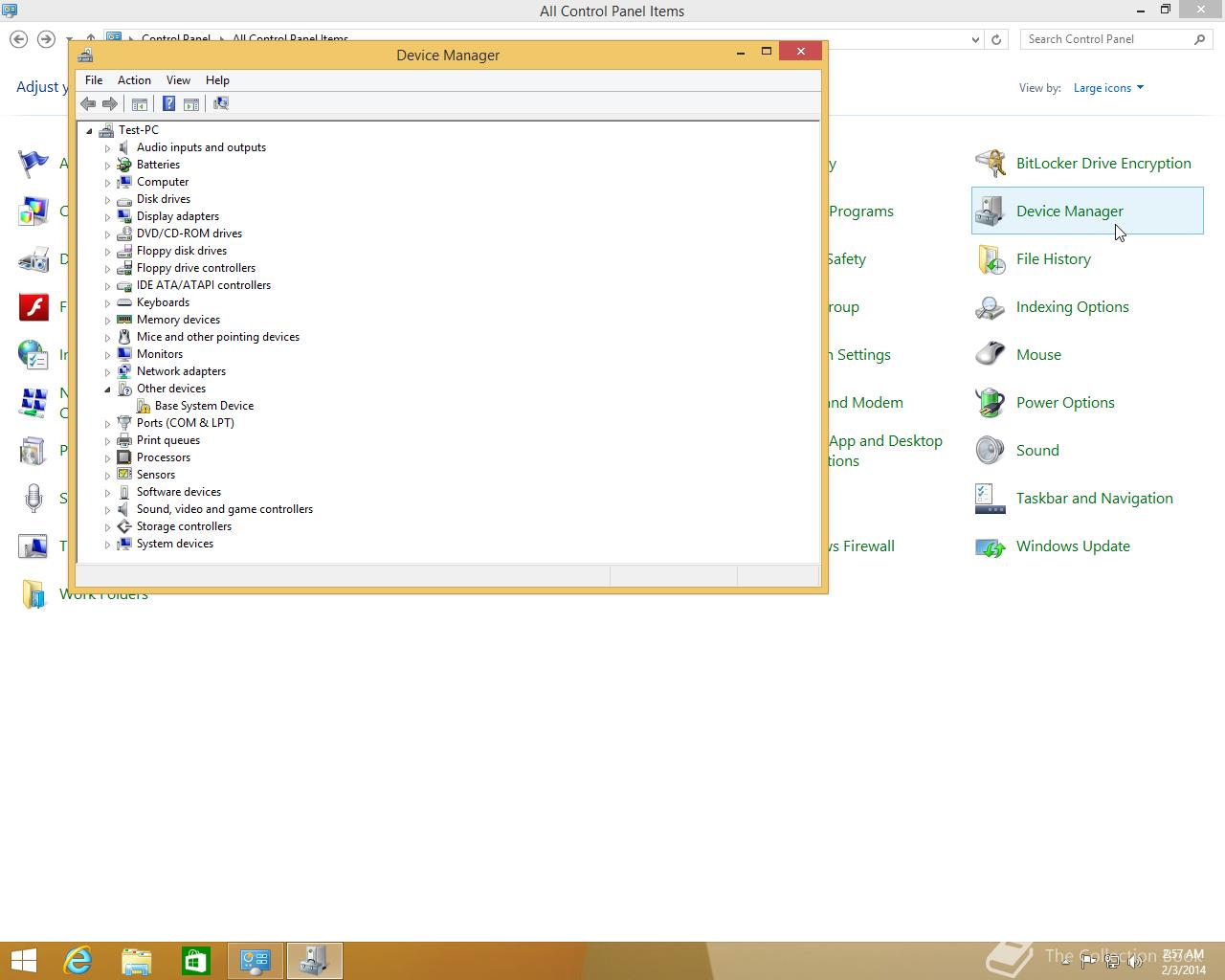1225x980 pixels.
Task: Expand Ports (COM & LPT) node arrow
Action: click(108, 424)
